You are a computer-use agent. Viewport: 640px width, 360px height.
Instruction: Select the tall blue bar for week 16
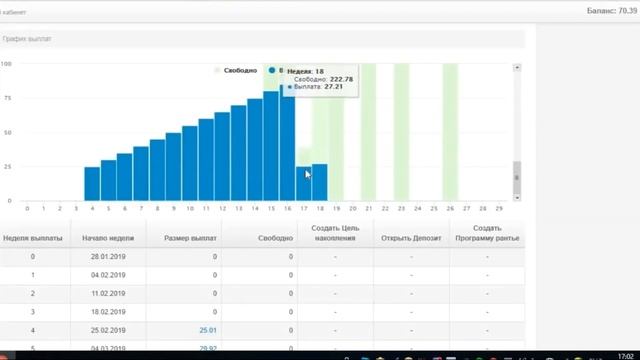pos(287,143)
